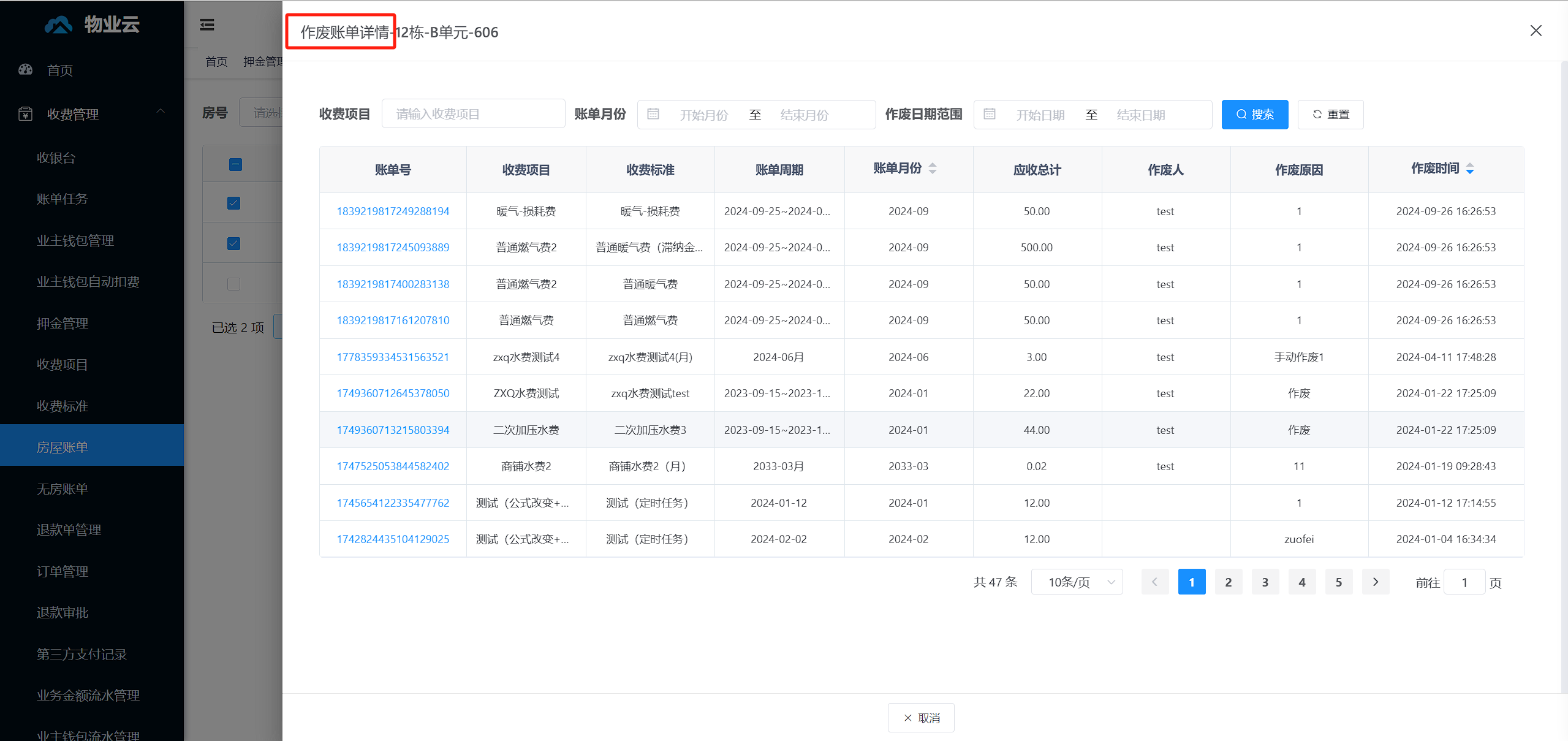Go to previous page arrow

click(x=1154, y=582)
